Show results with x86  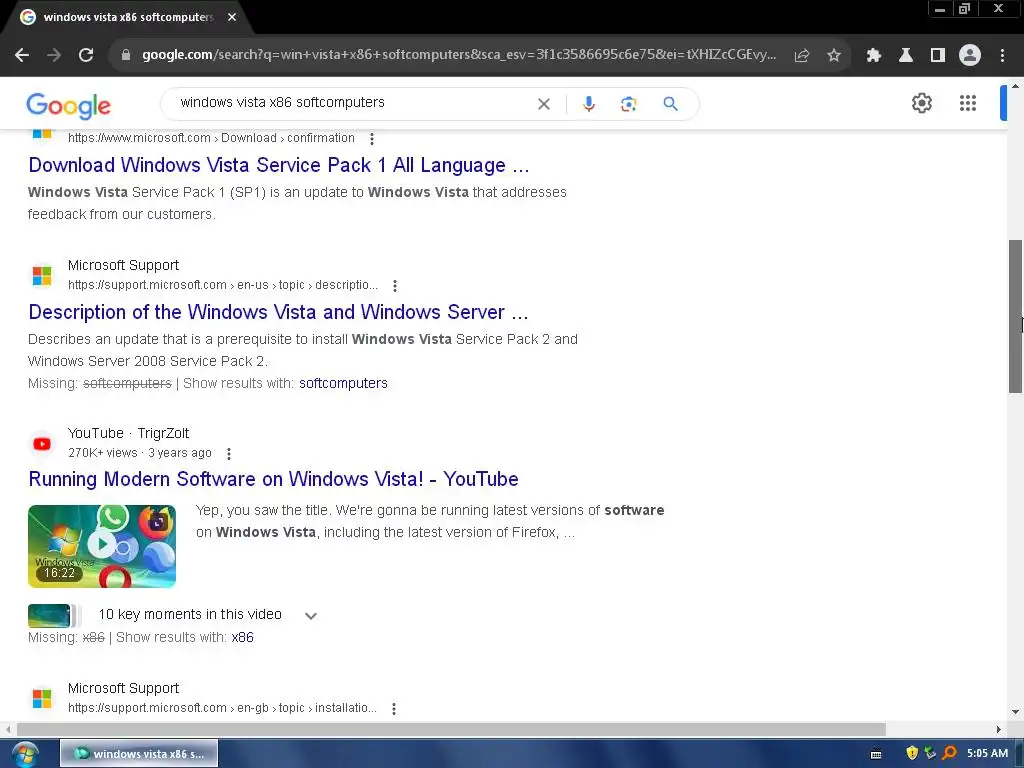(242, 637)
